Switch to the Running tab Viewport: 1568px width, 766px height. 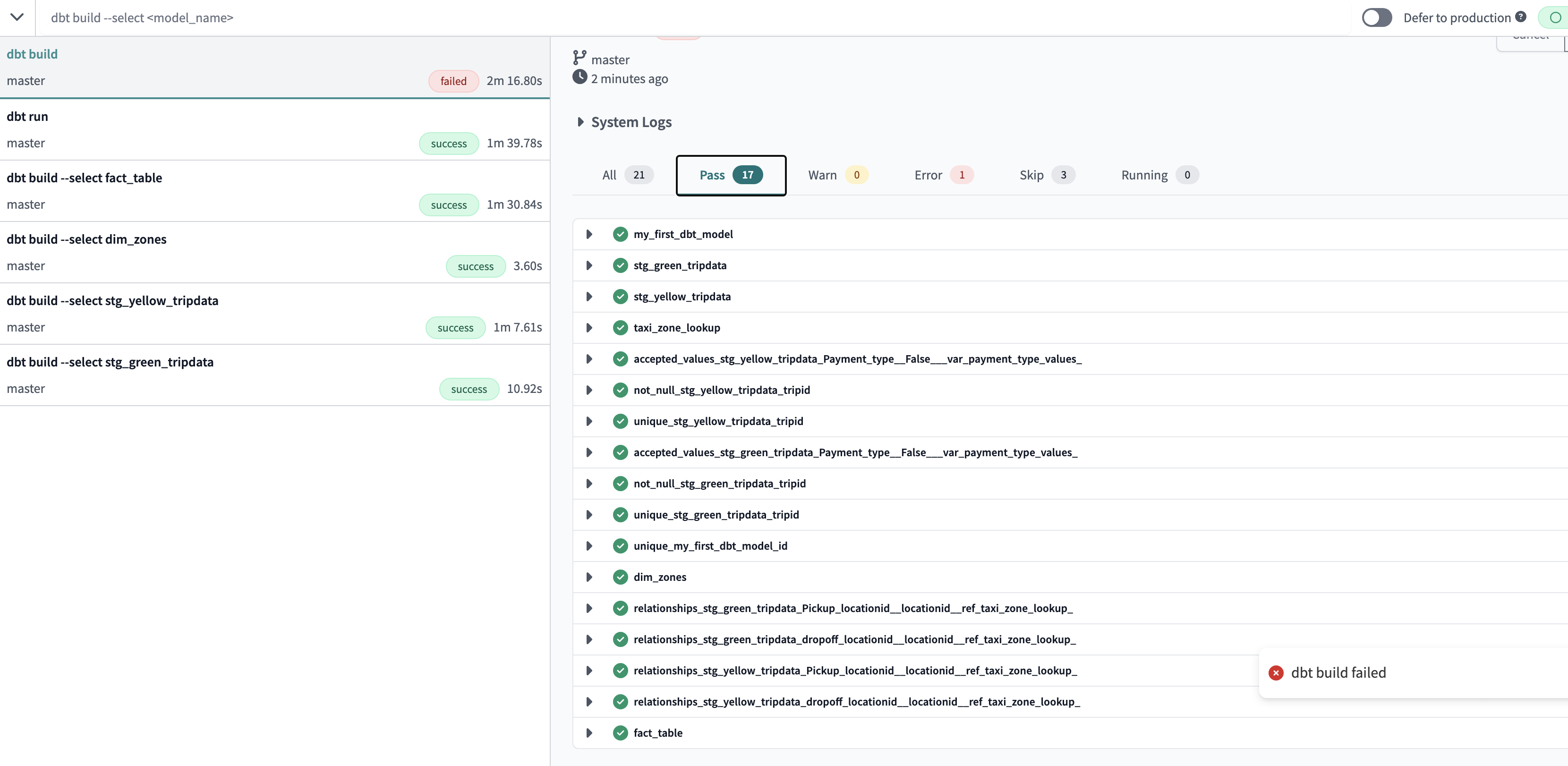click(x=1159, y=175)
